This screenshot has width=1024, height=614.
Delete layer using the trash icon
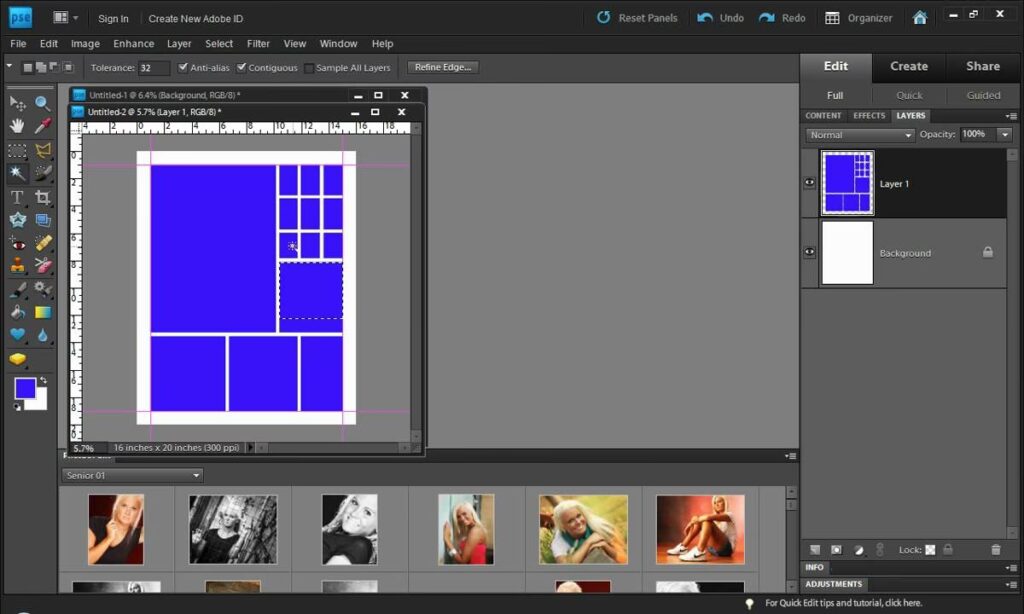click(x=995, y=549)
